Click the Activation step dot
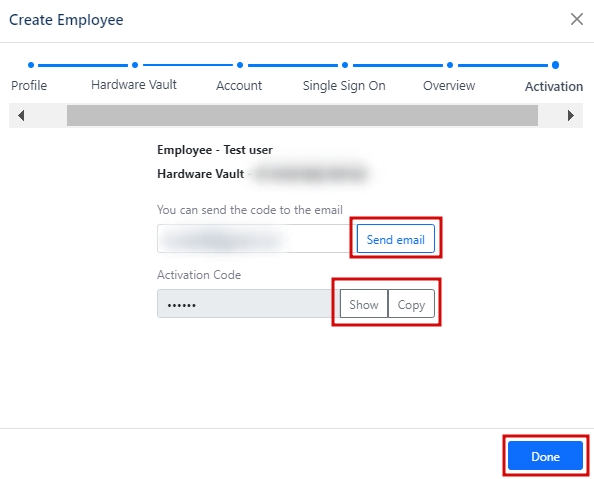594x479 pixels. point(555,65)
